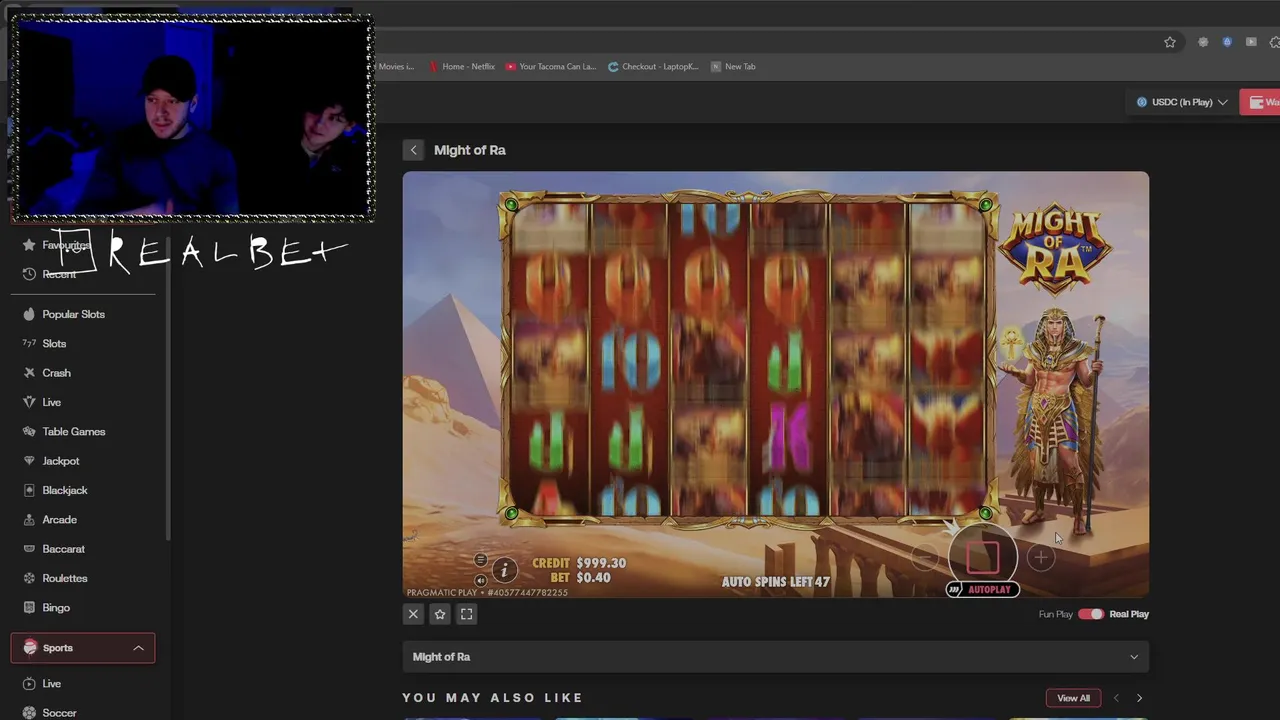Open the game info icon
The image size is (1280, 720).
(x=504, y=570)
